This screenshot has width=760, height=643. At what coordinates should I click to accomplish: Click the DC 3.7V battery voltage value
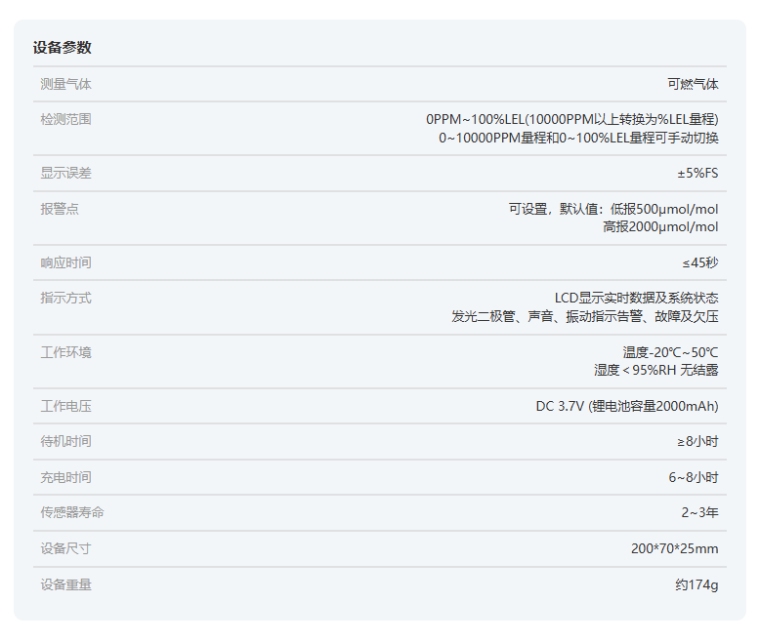(627, 406)
